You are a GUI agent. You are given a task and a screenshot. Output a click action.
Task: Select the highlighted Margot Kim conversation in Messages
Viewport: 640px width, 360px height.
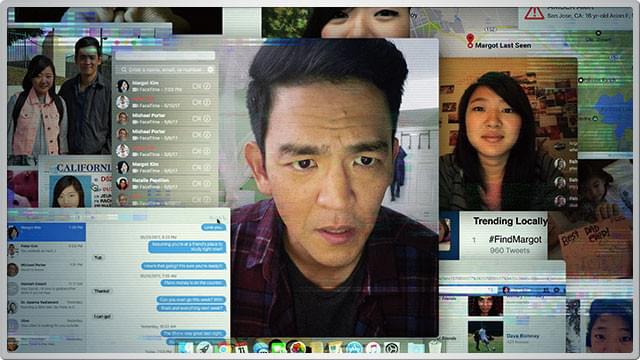tap(47, 232)
